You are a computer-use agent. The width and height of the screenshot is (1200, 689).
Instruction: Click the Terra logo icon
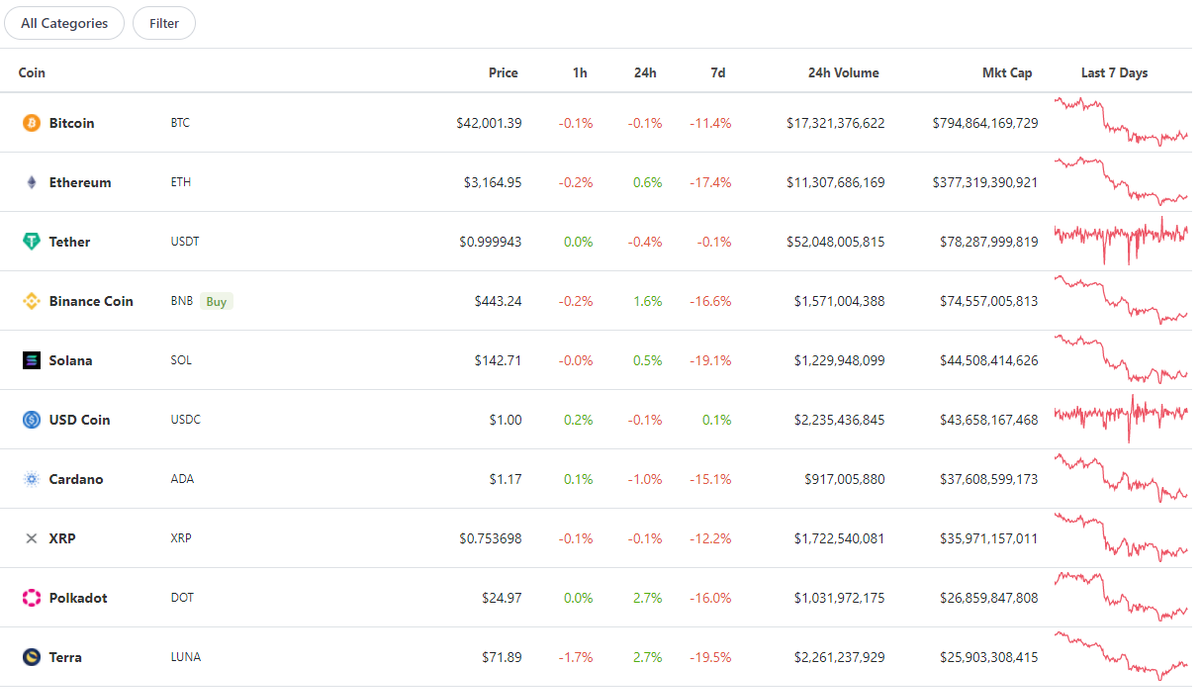[x=31, y=657]
